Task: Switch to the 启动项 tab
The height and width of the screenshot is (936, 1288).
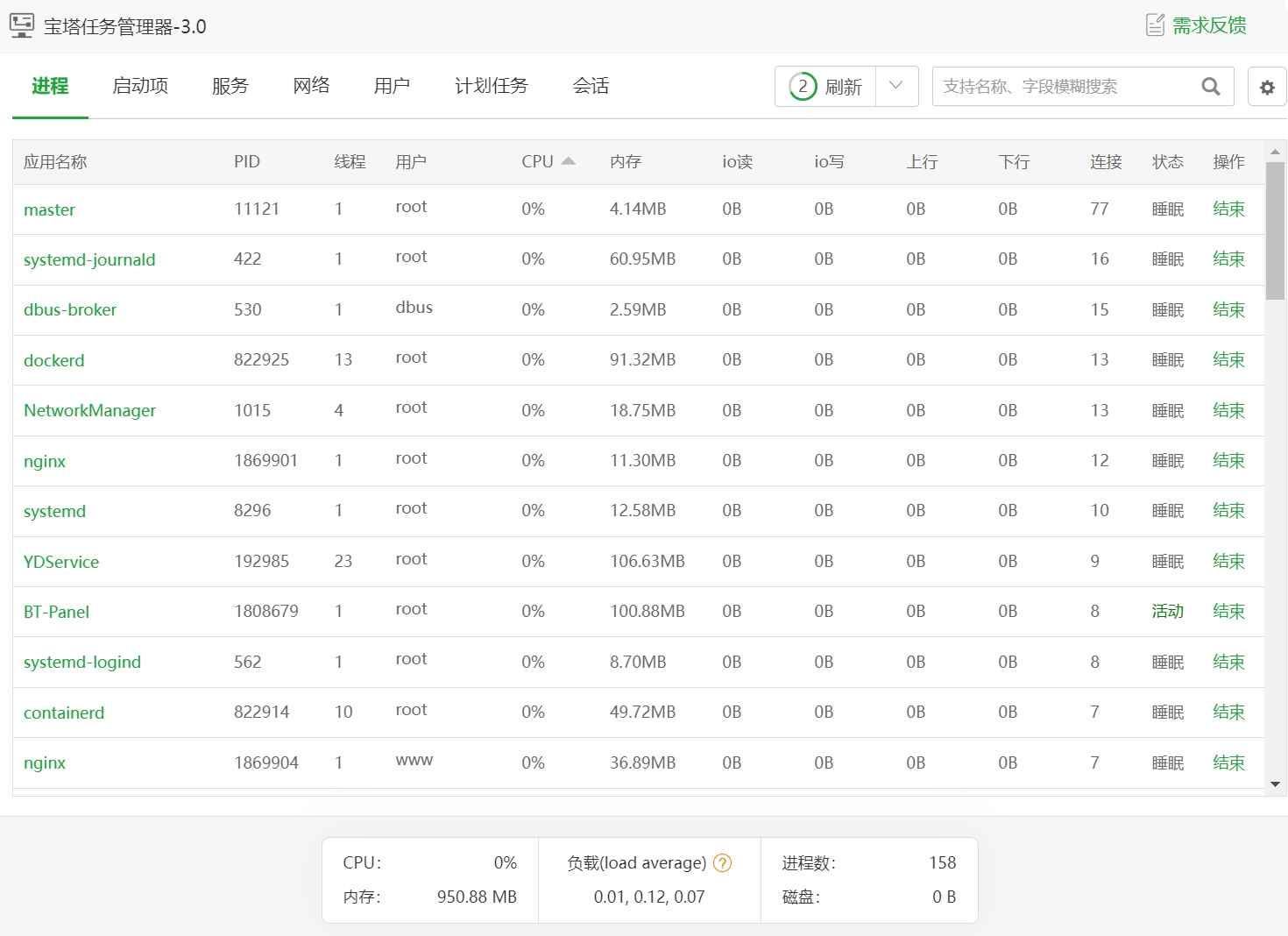Action: (140, 86)
